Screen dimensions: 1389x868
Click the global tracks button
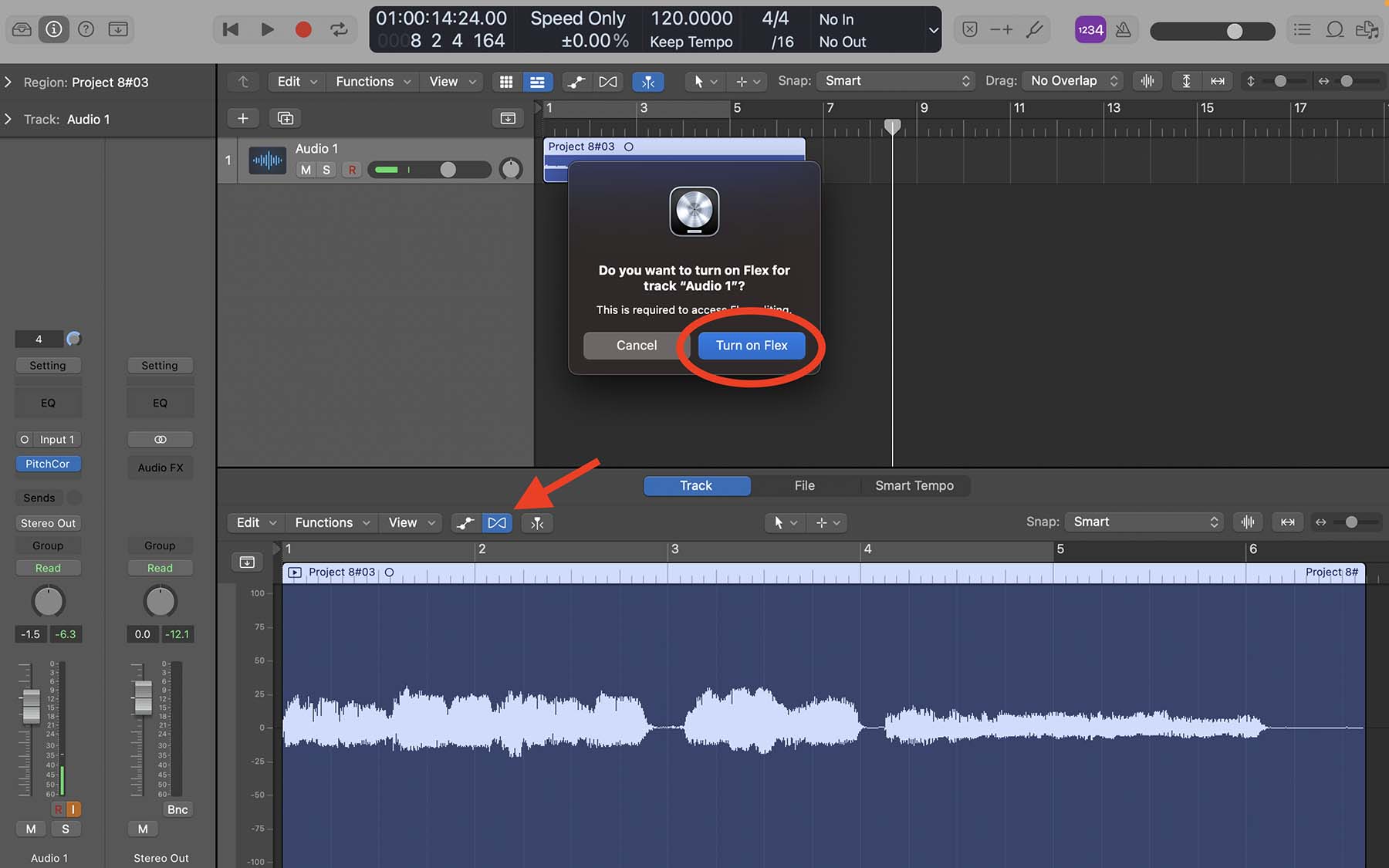point(508,118)
